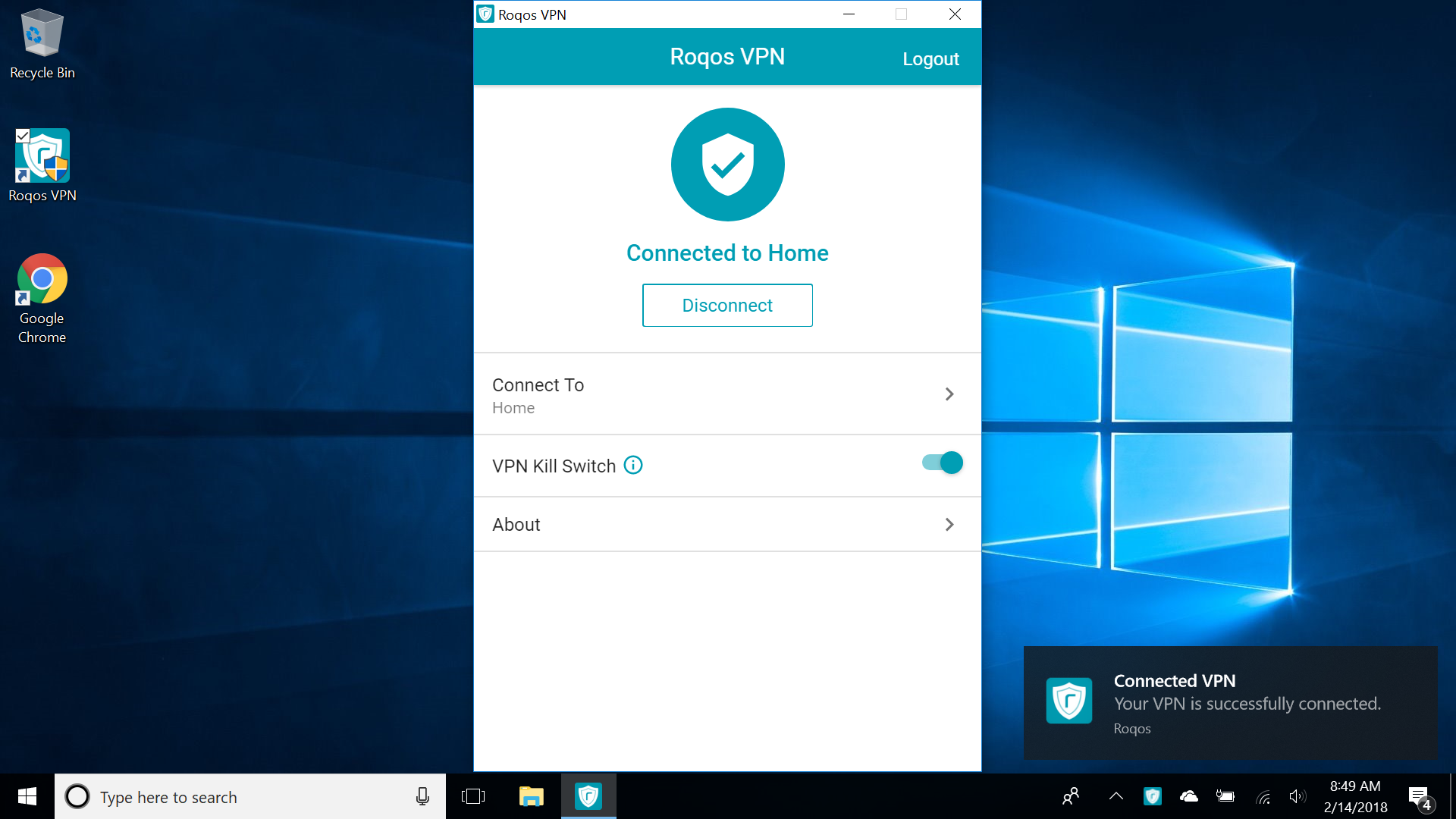Click the microphone icon in search box
This screenshot has height=819, width=1456.
tap(422, 796)
